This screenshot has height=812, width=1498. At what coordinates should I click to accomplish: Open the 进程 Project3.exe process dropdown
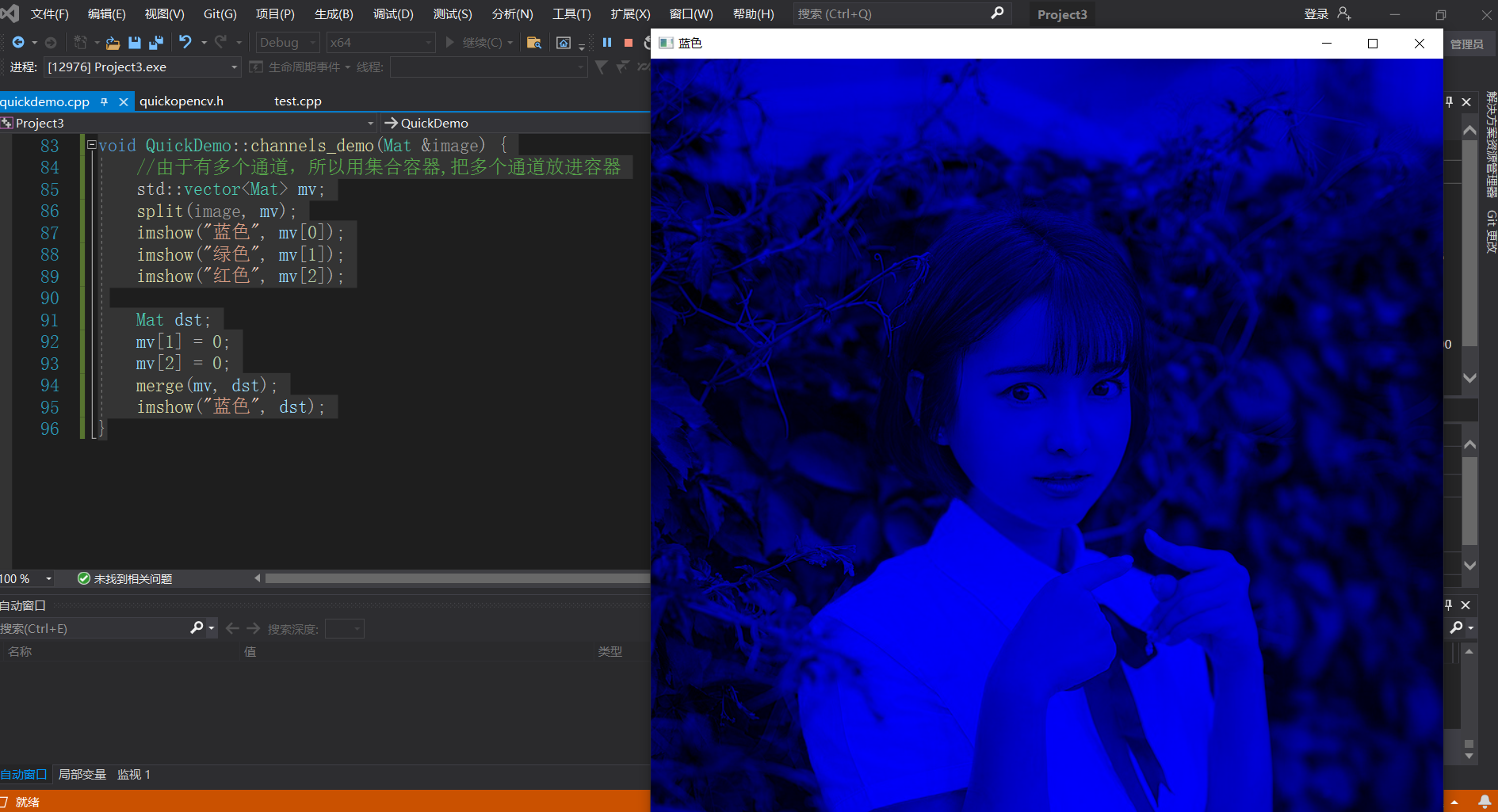tap(142, 67)
